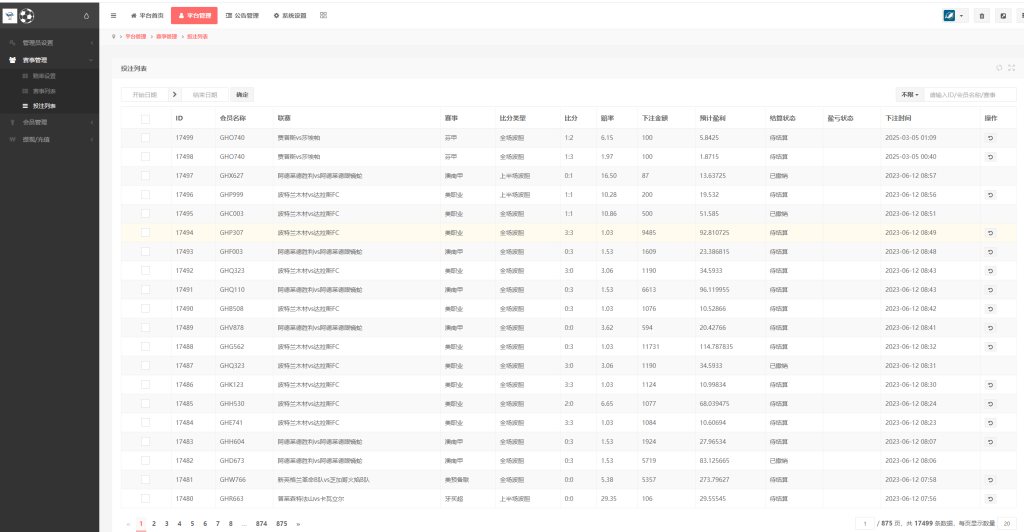Screen dimensions: 1024x532
Task: Click undo action for bet 17486
Action: pyautogui.click(x=990, y=384)
